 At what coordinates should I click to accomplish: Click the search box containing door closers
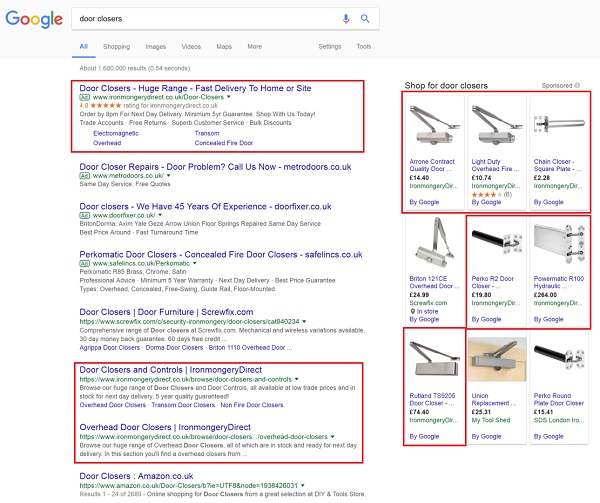point(200,18)
